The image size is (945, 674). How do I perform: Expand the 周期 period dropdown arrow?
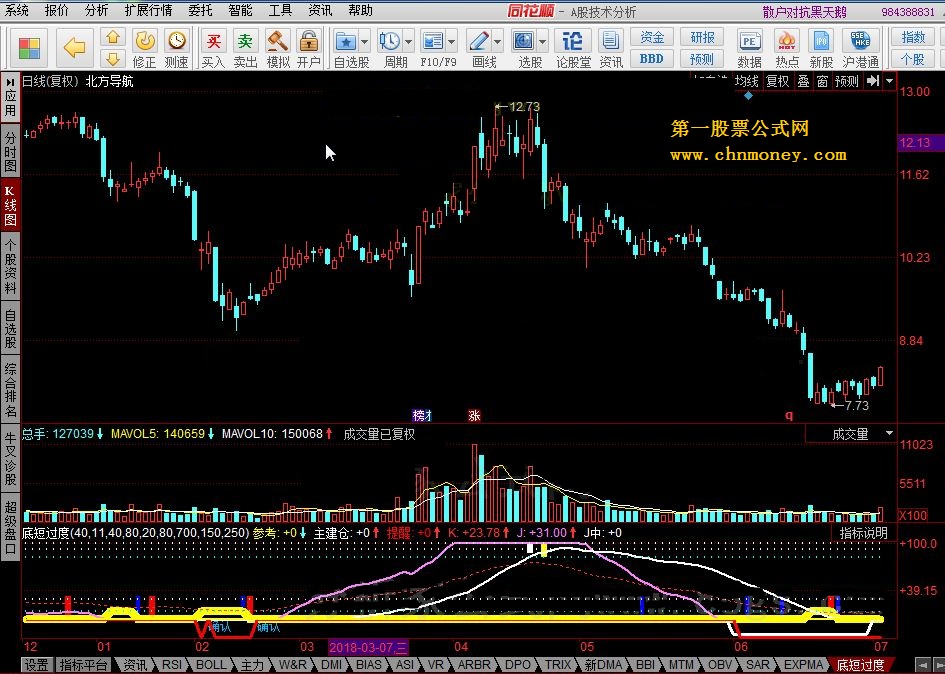408,42
